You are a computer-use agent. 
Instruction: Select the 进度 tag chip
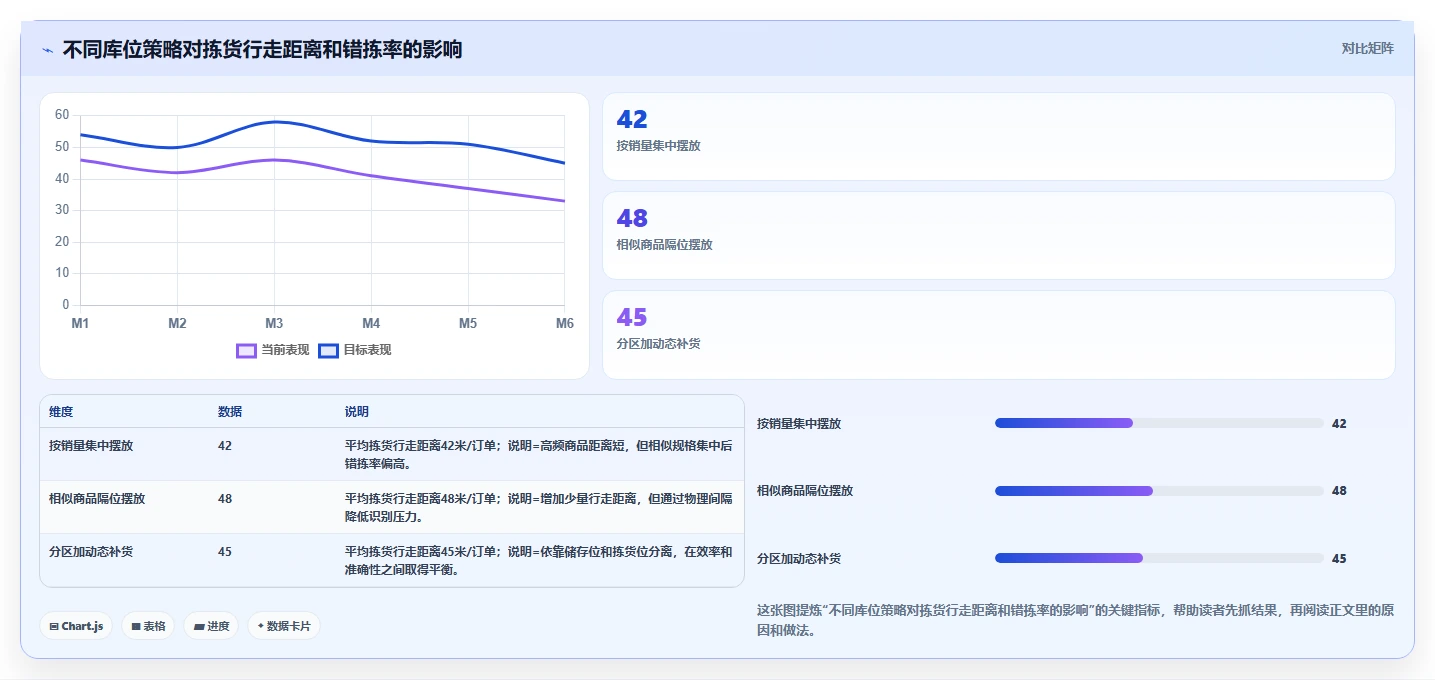click(211, 626)
